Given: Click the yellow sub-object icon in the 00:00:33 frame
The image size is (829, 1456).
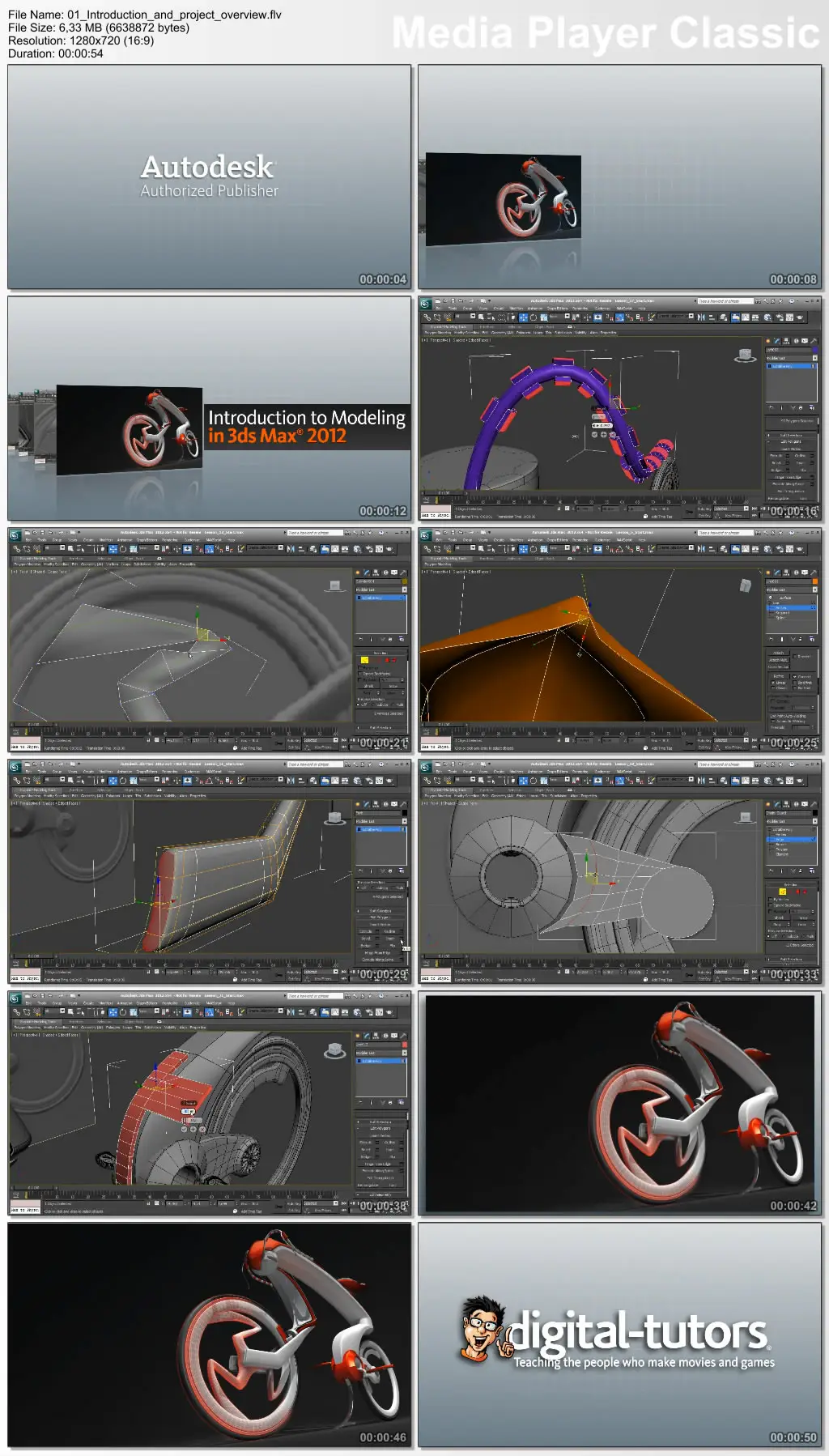Looking at the screenshot, I should coord(783,892).
